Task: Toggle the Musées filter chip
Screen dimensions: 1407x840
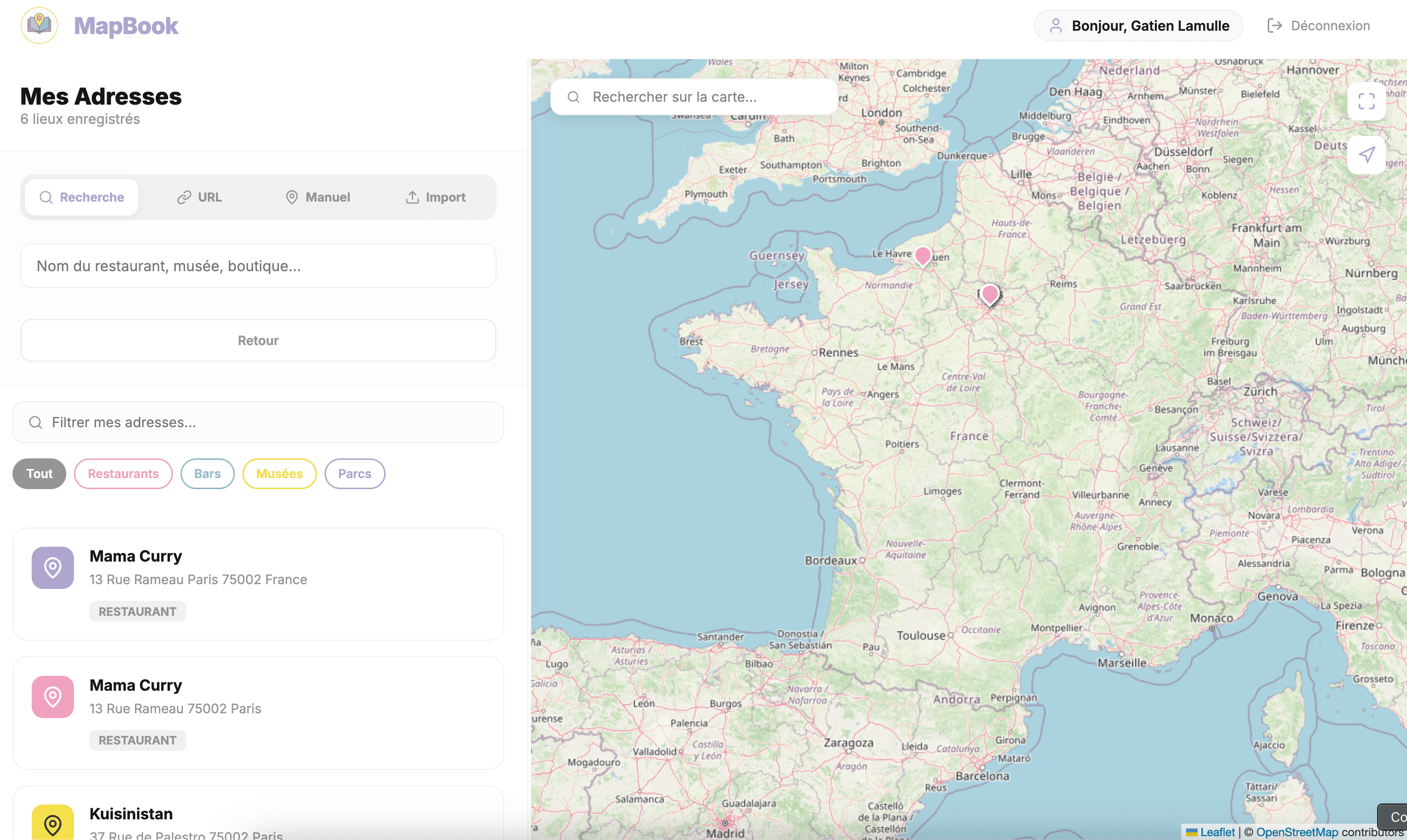Action: (279, 473)
